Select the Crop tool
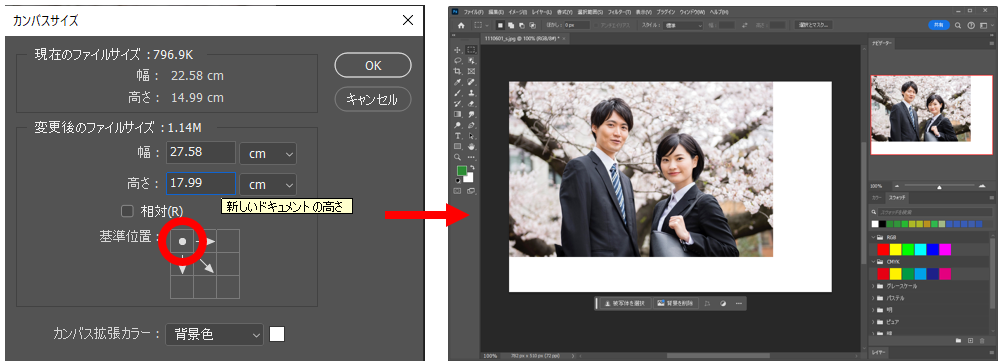 (457, 71)
